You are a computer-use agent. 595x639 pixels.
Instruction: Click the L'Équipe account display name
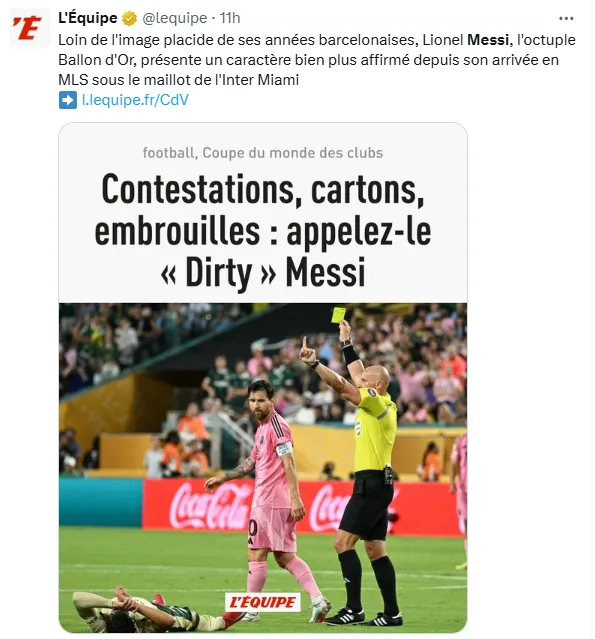[88, 18]
